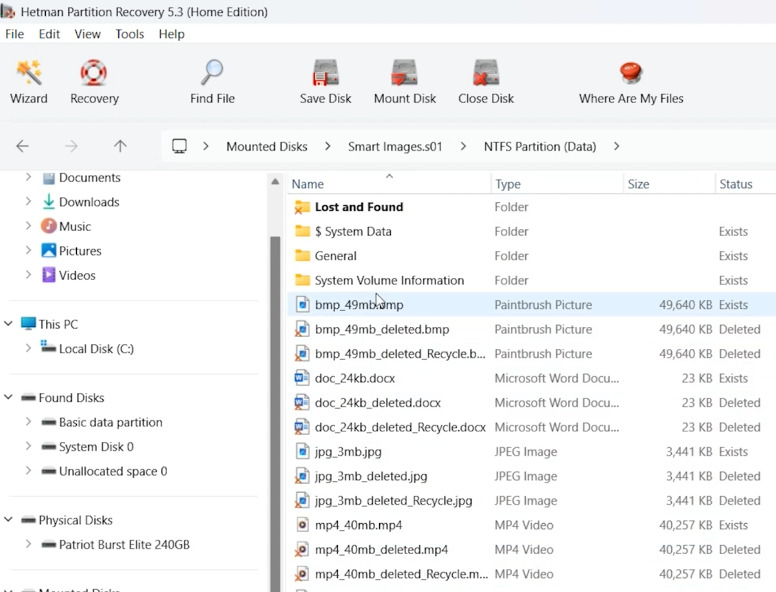Image resolution: width=776 pixels, height=592 pixels.
Task: Click the This PC monitor icon
Action: tap(28, 324)
